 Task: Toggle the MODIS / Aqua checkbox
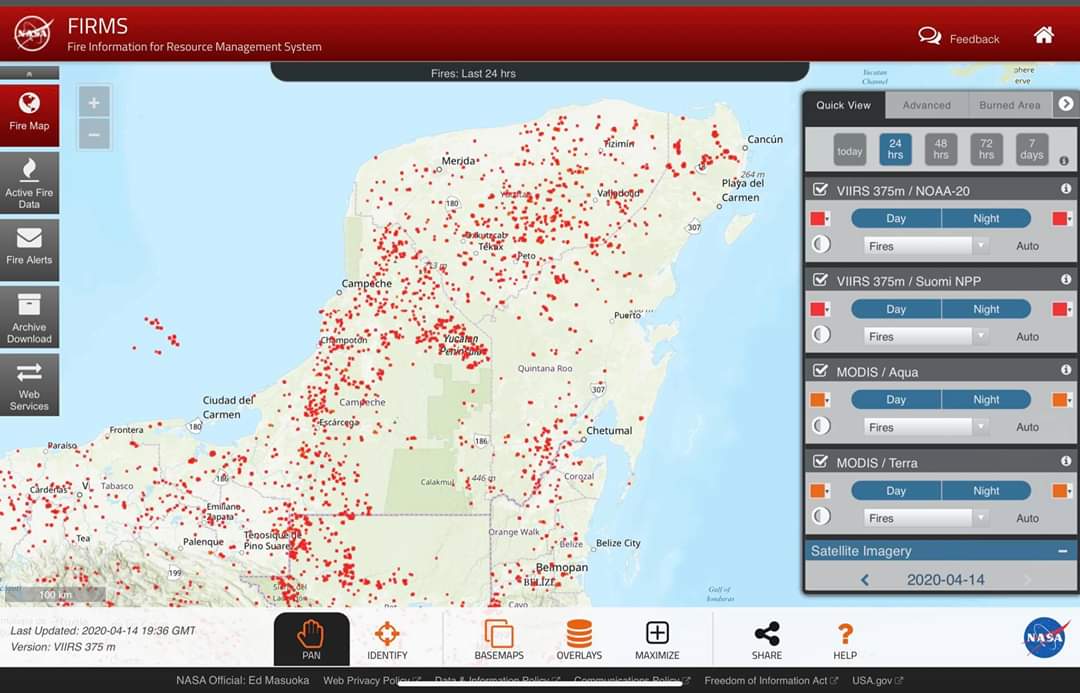pyautogui.click(x=821, y=371)
